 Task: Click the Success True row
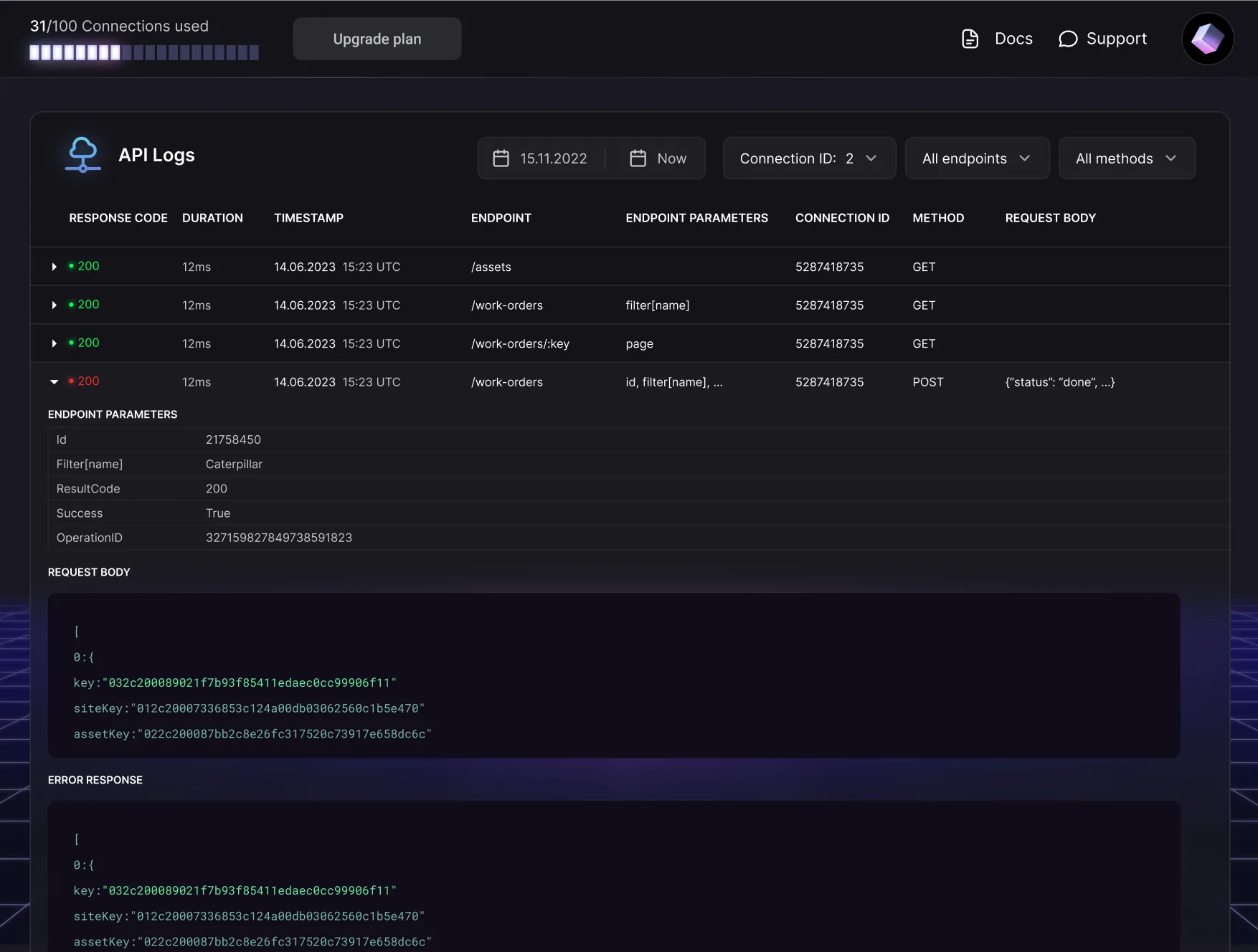pyautogui.click(x=638, y=513)
